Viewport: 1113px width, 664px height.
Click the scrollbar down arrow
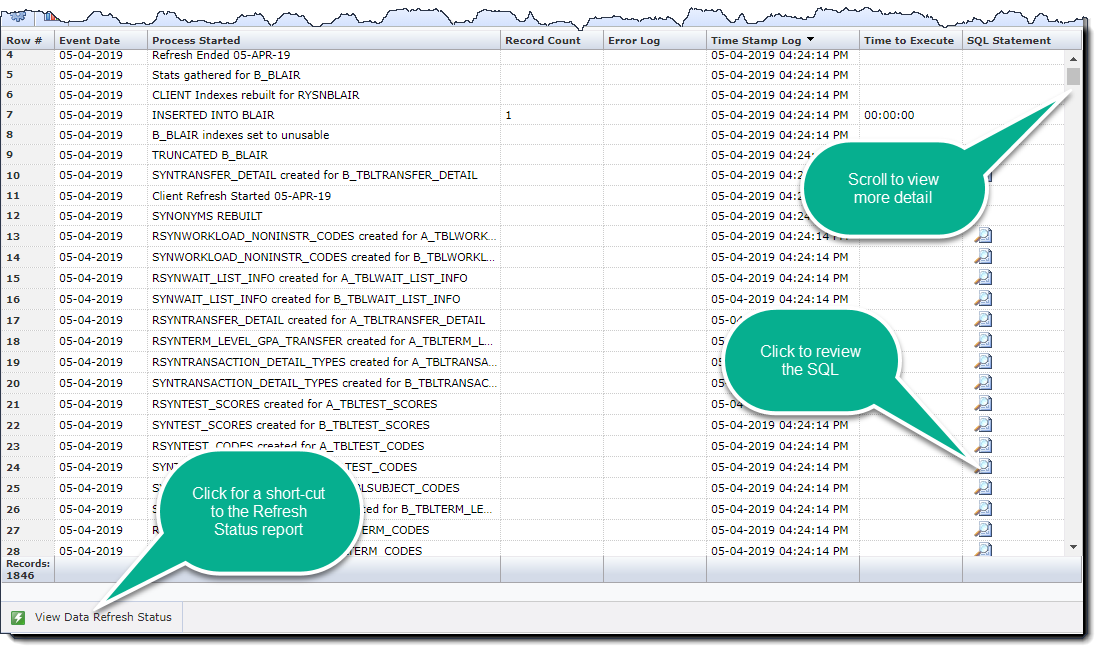point(1073,548)
